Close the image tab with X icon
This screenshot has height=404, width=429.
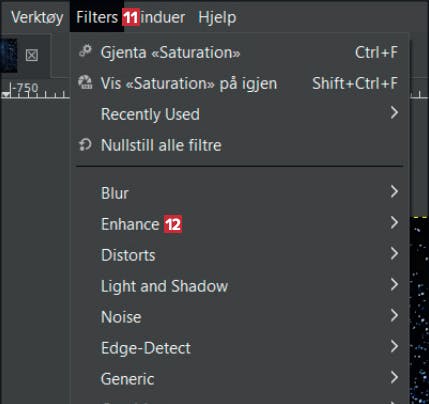[32, 55]
